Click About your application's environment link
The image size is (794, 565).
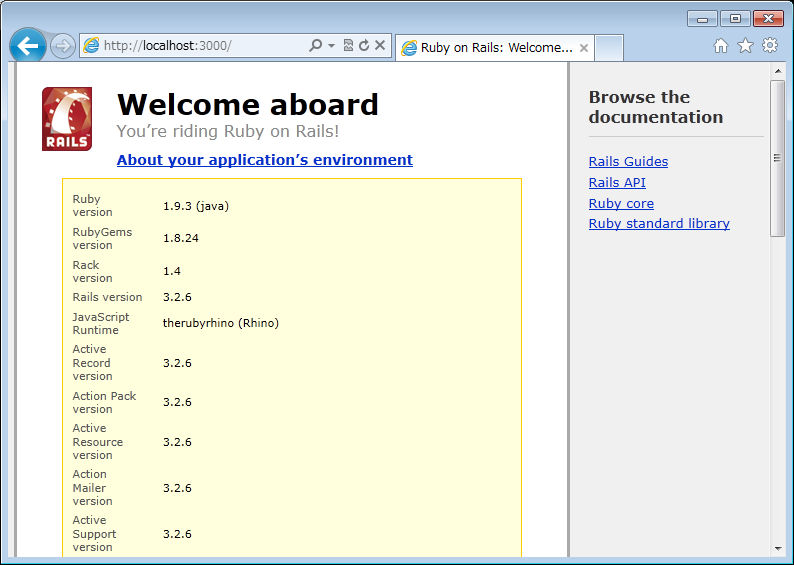(264, 160)
